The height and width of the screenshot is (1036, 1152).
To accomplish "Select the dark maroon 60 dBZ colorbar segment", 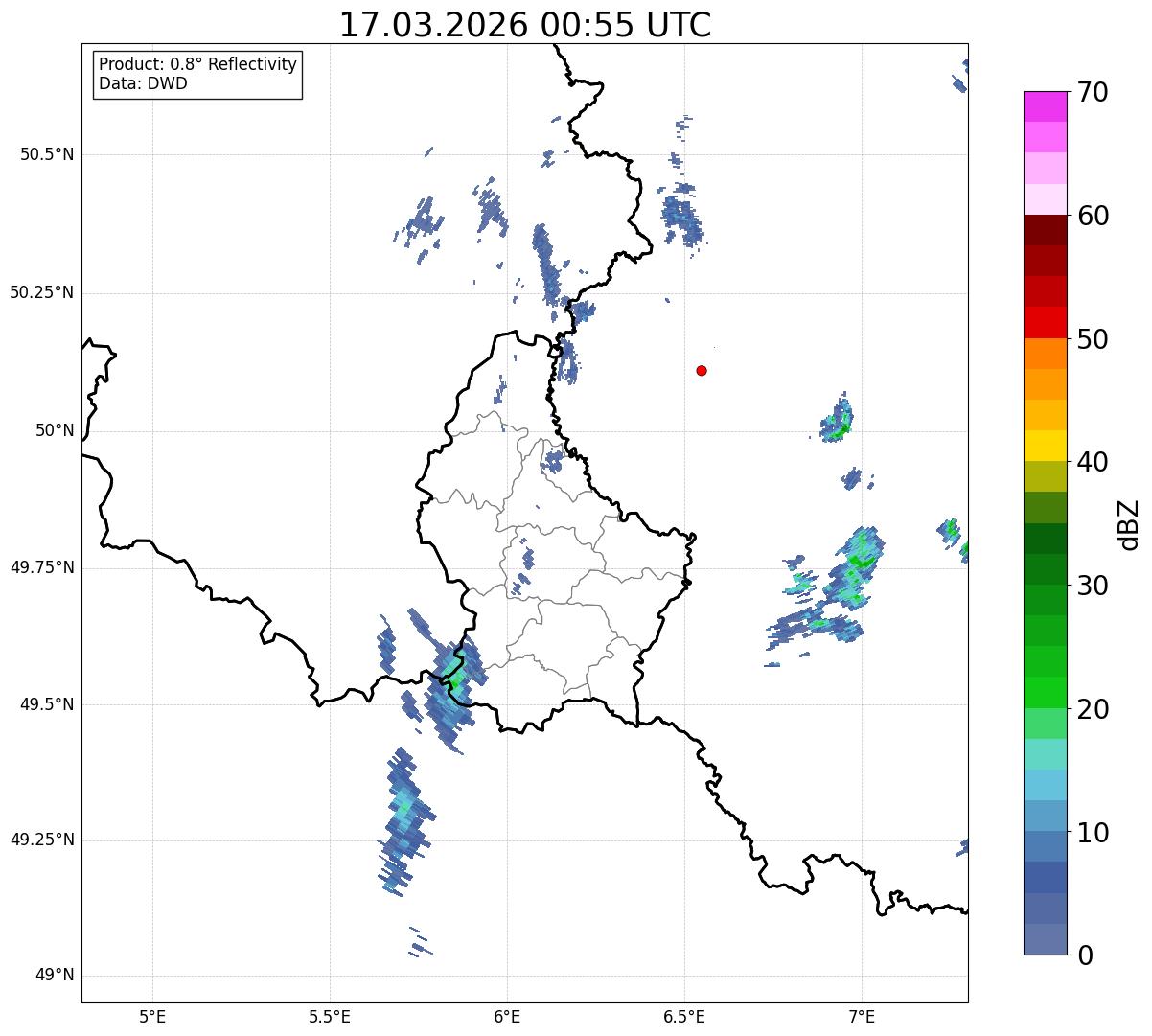I will click(1045, 230).
